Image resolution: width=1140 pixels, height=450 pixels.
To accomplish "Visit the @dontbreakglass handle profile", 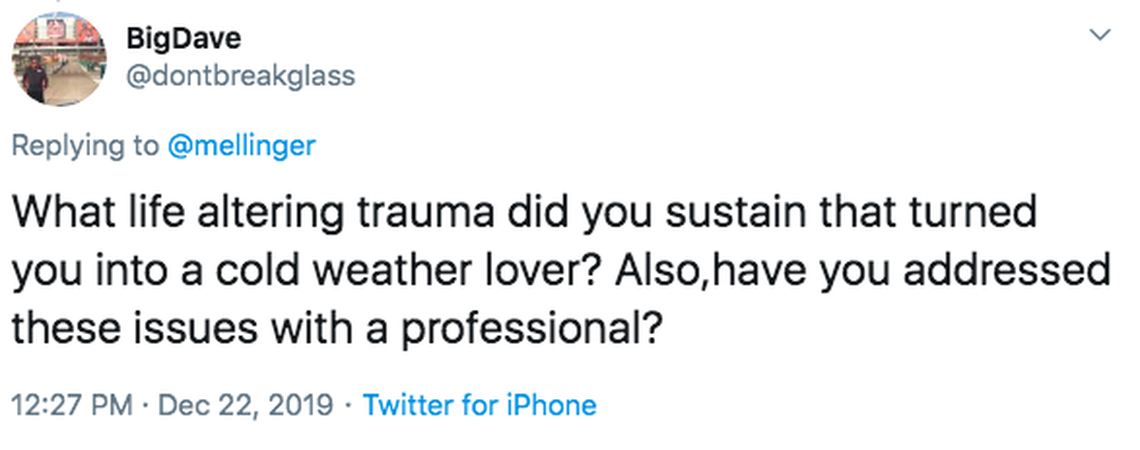I will [x=240, y=75].
